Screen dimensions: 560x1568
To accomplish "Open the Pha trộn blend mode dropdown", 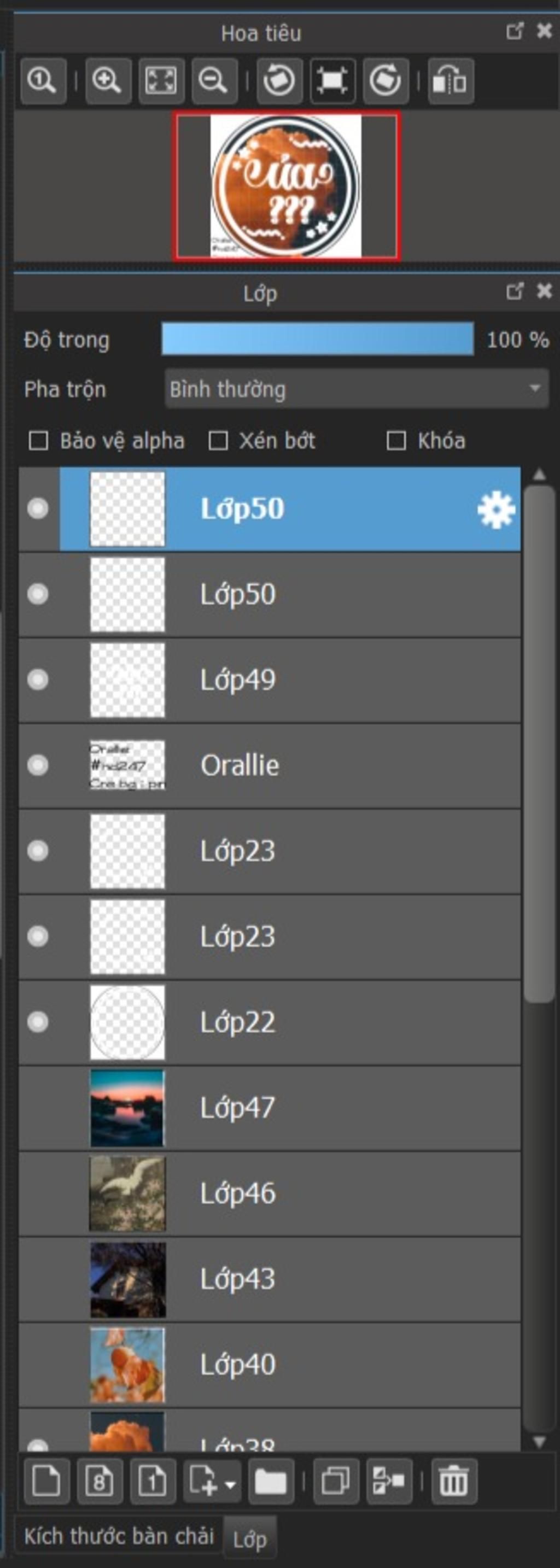I will point(356,389).
